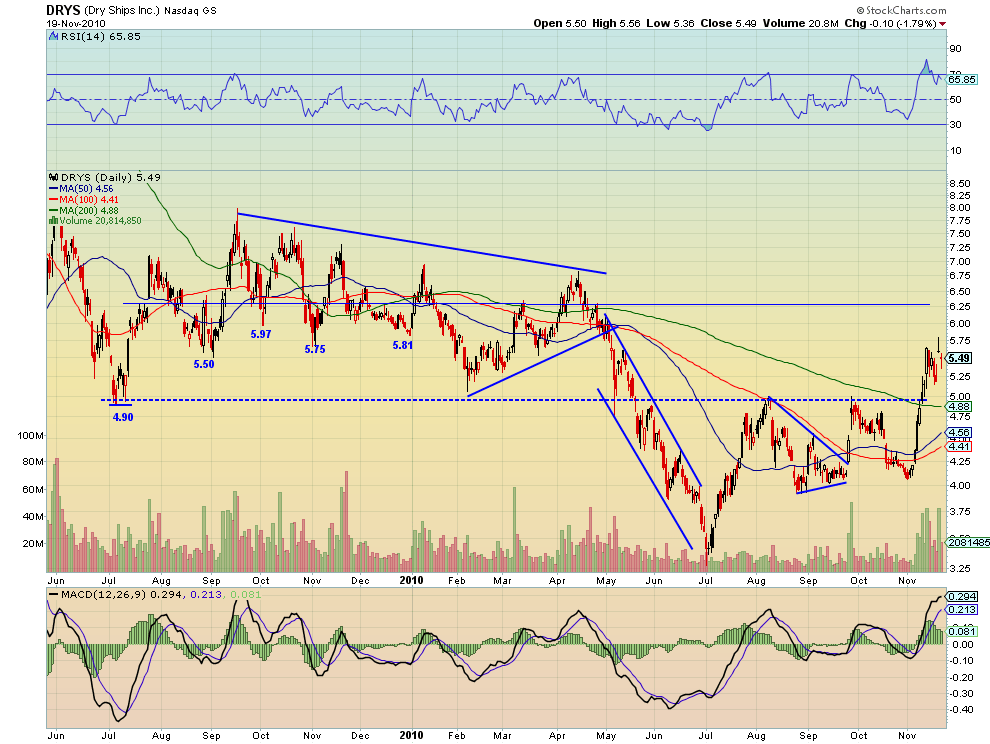Click the -0.40 label on MACD axis

(962, 710)
